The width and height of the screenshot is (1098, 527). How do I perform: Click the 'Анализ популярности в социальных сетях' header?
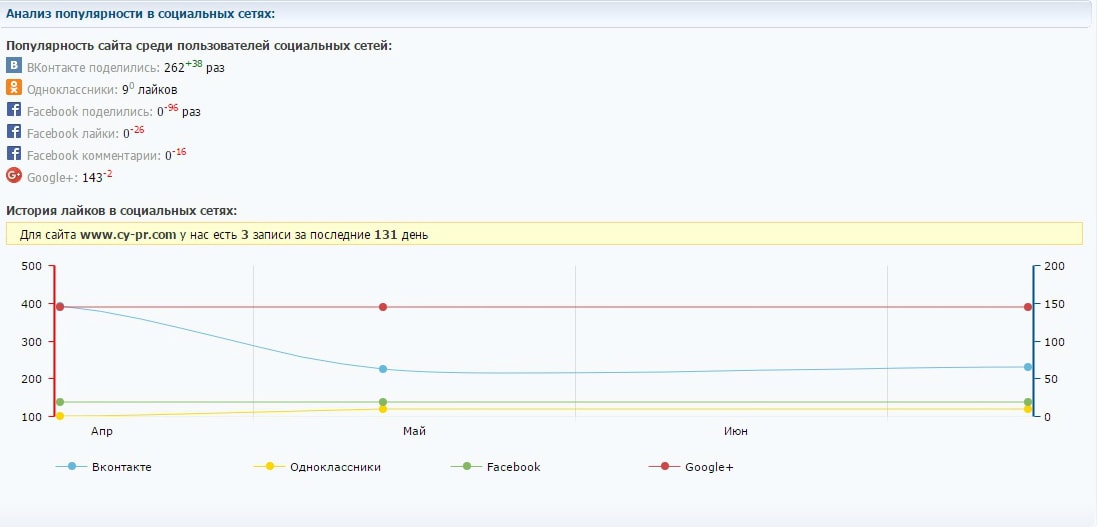[x=141, y=13]
